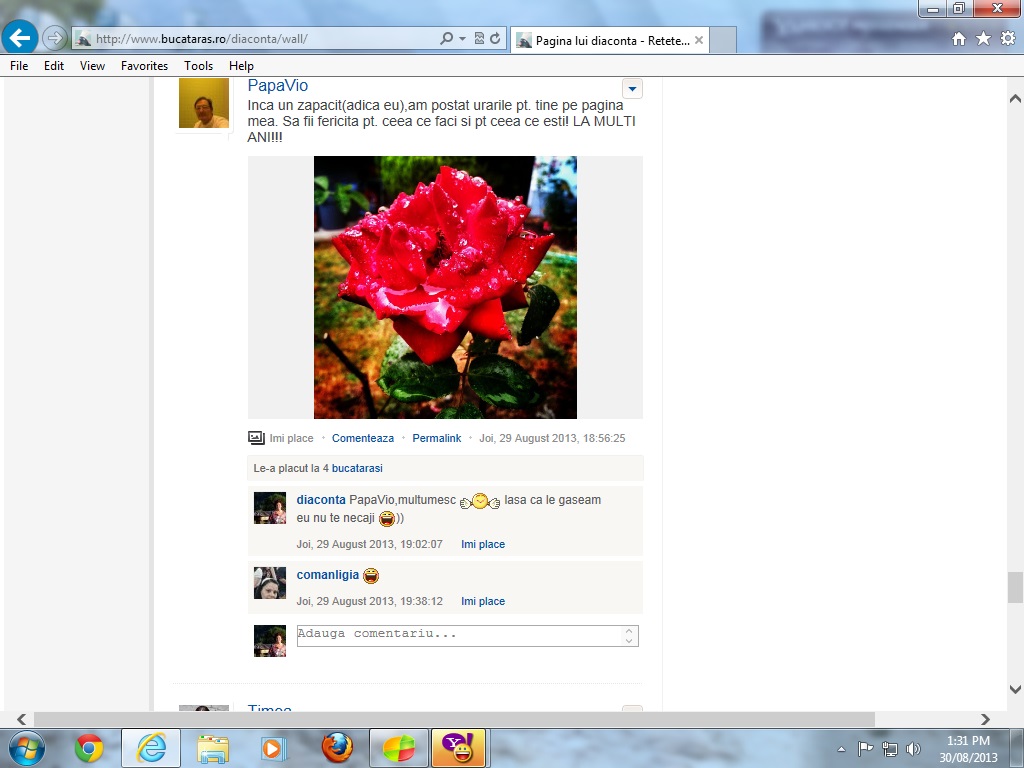Screen dimensions: 1024x768
Task: Click the Adauga comentariu text field
Action: pos(461,635)
